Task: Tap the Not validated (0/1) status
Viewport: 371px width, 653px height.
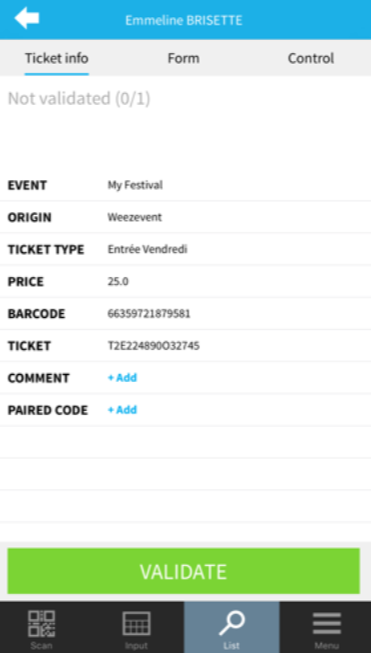Action: click(x=79, y=99)
